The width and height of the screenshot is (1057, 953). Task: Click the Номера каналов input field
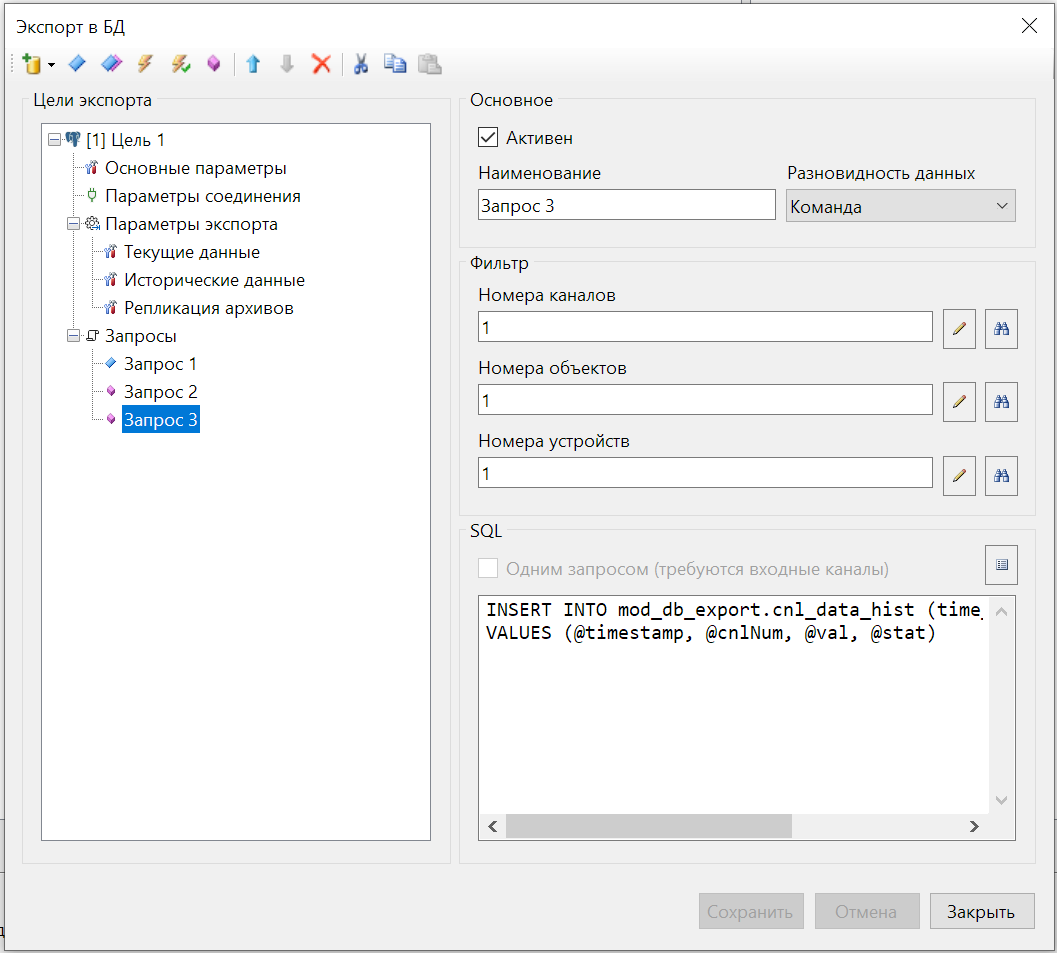coord(705,327)
